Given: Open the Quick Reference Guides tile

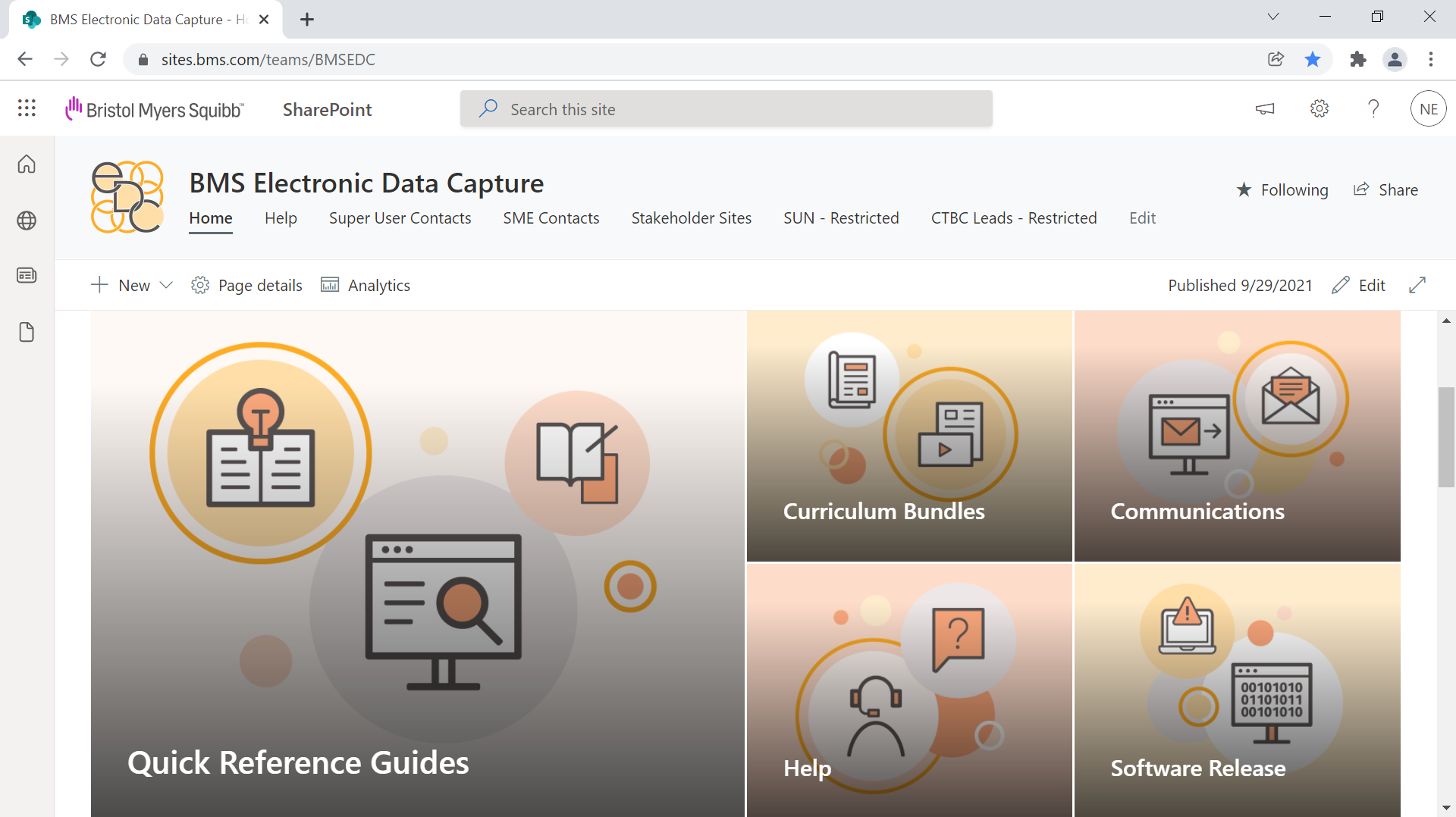Looking at the screenshot, I should click(417, 564).
